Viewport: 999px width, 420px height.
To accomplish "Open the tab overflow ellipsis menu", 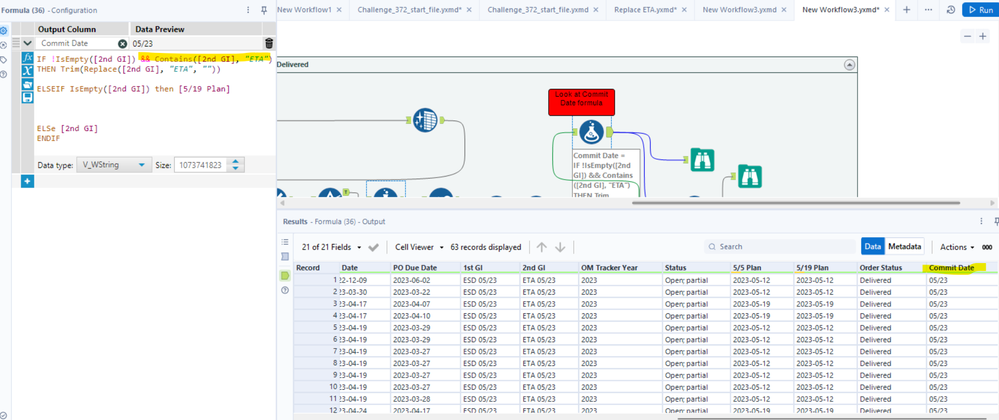I will click(x=928, y=10).
